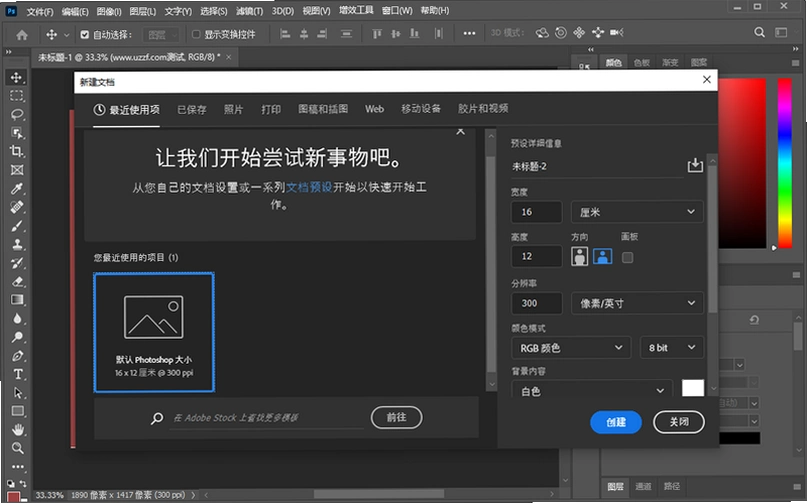Screen dimensions: 807x503
Task: Select the Pen tool
Action: coord(16,356)
